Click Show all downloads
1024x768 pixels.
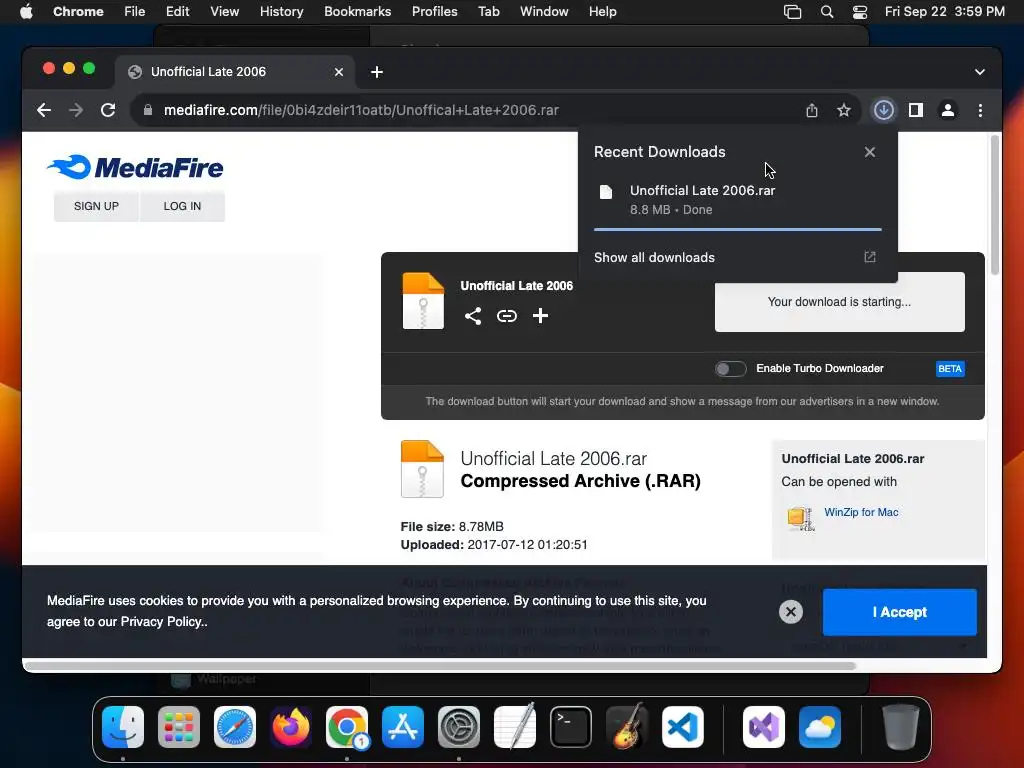point(654,257)
